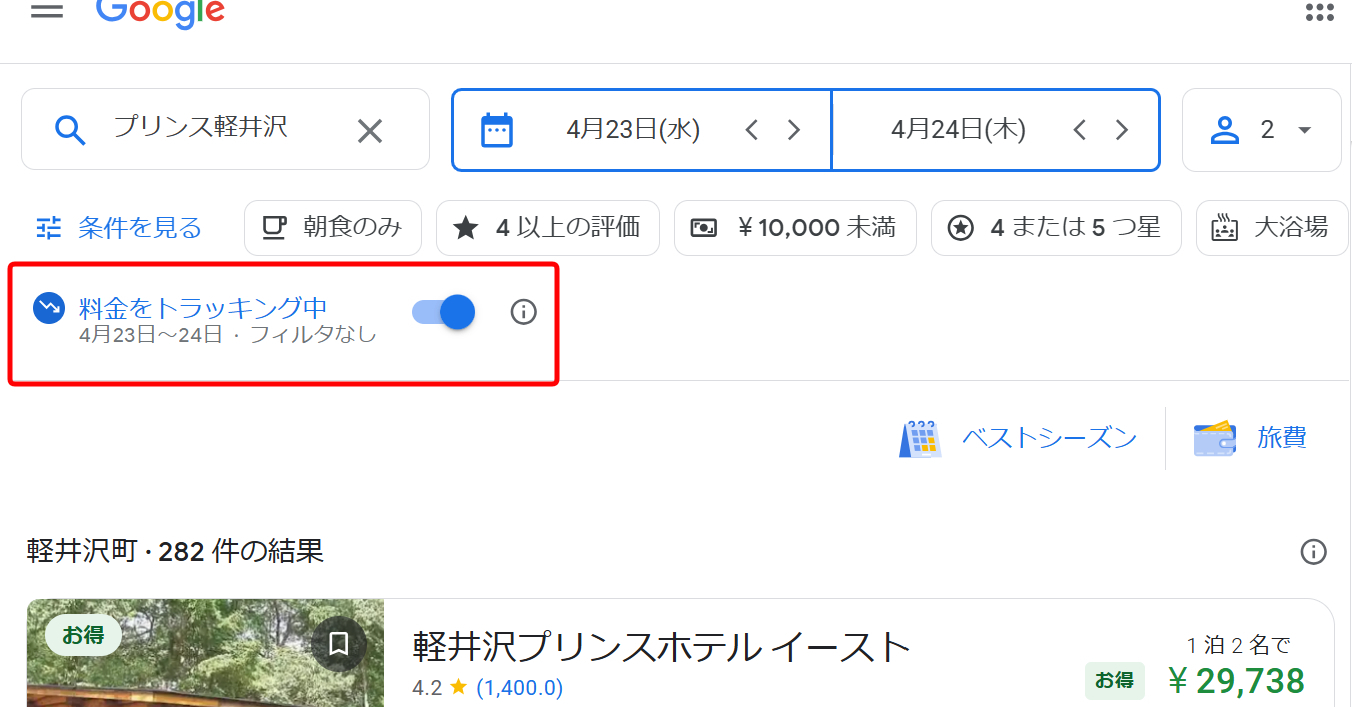Open 条件を見る filter options

(120, 228)
